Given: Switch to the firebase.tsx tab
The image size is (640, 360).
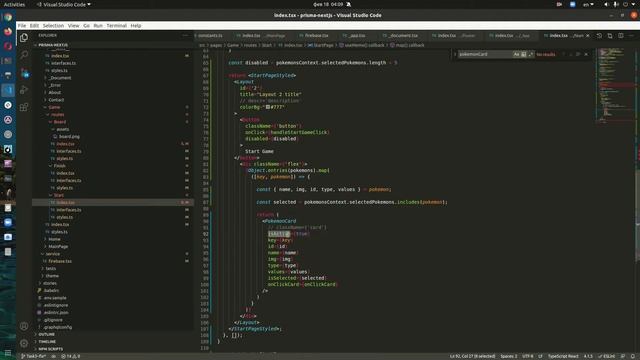Looking at the screenshot, I should 316,36.
